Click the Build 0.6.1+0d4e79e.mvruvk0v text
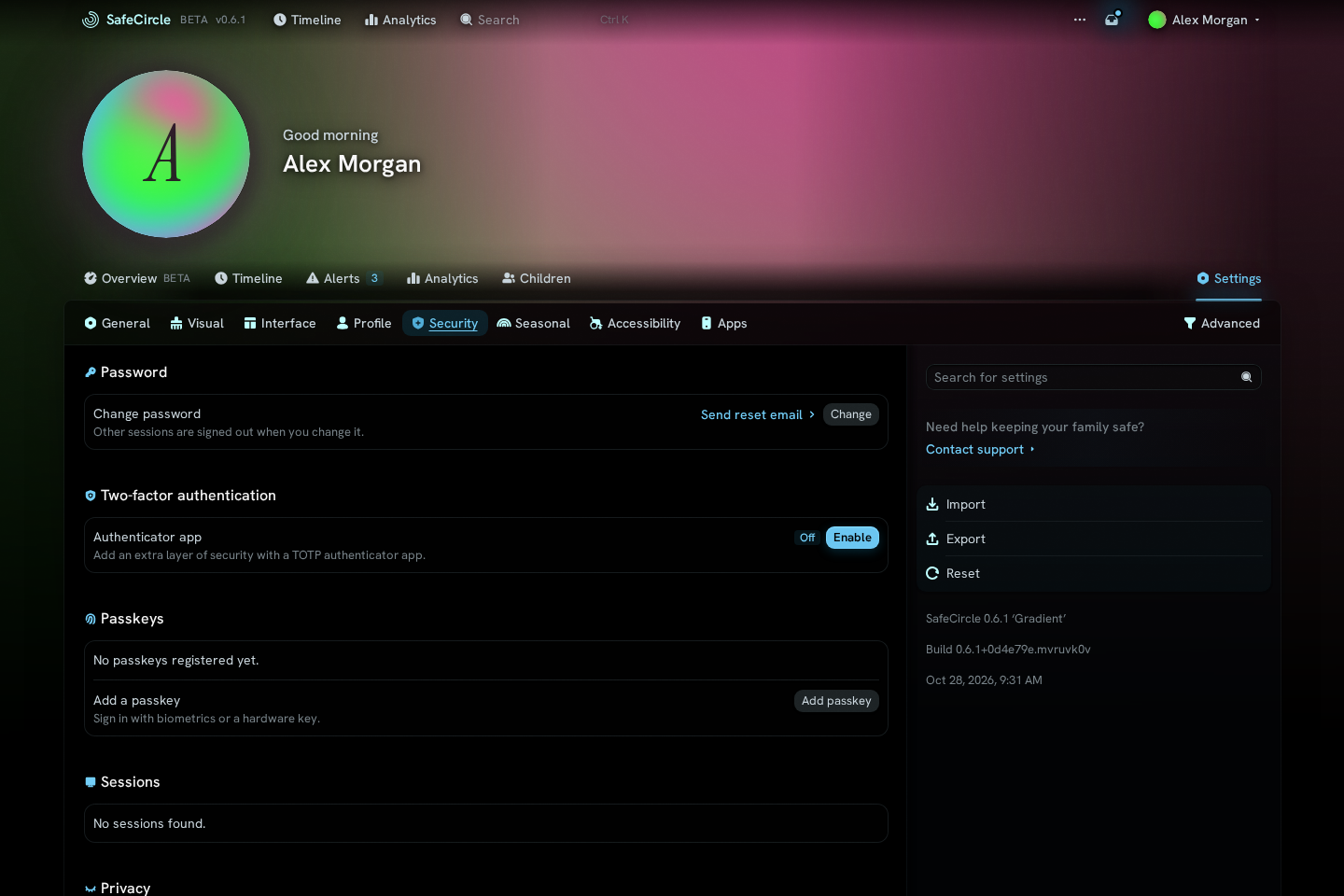The width and height of the screenshot is (1344, 896). 1008,650
